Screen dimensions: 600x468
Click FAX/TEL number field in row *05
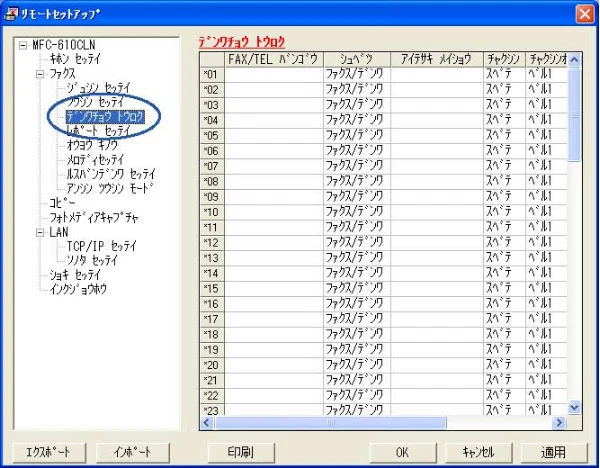(x=274, y=135)
